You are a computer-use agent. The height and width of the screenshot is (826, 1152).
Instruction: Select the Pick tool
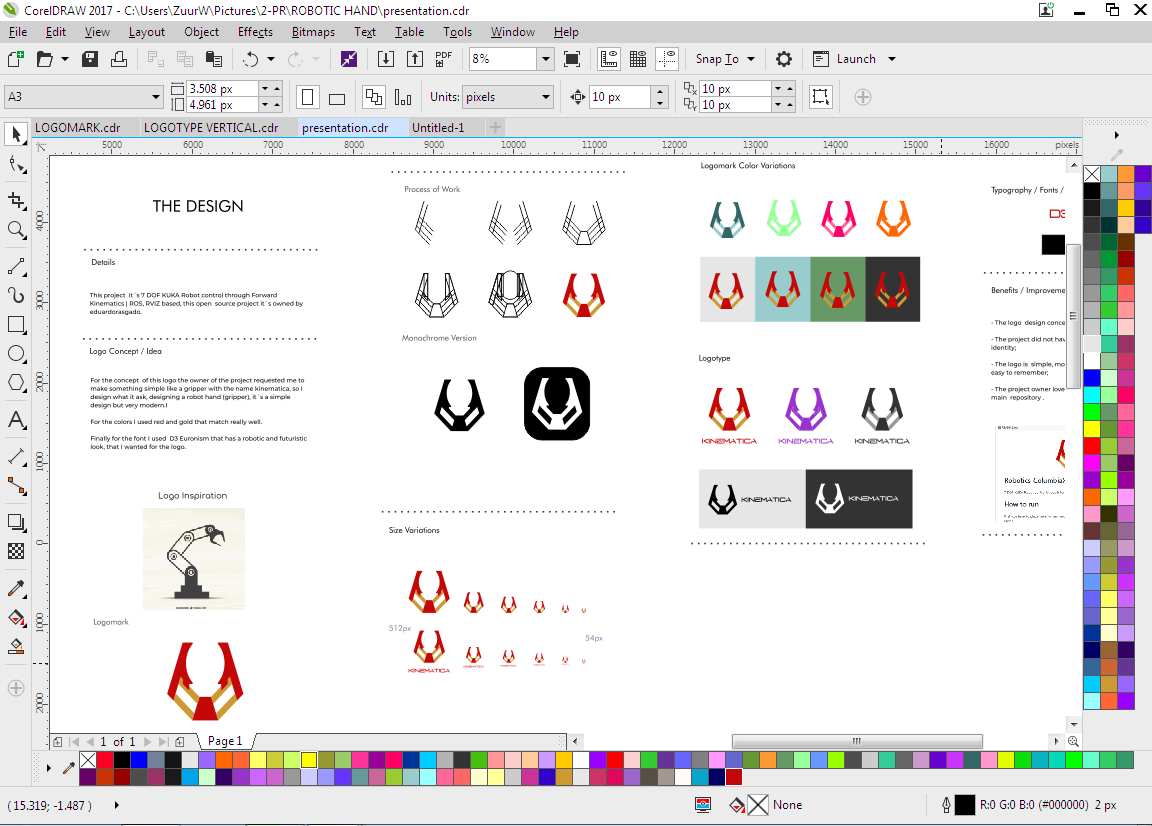(x=16, y=134)
